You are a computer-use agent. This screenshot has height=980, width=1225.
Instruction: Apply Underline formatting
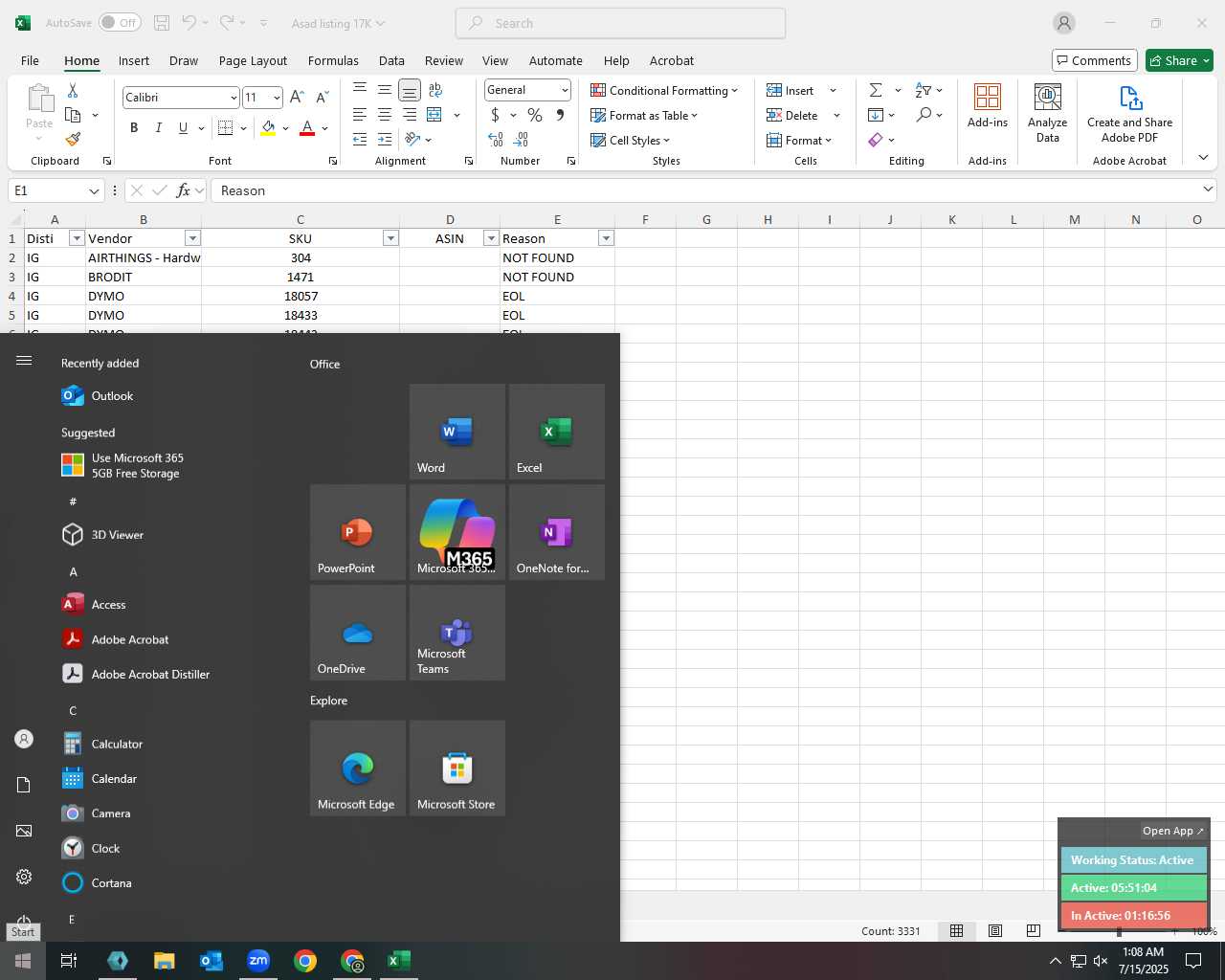tap(183, 127)
